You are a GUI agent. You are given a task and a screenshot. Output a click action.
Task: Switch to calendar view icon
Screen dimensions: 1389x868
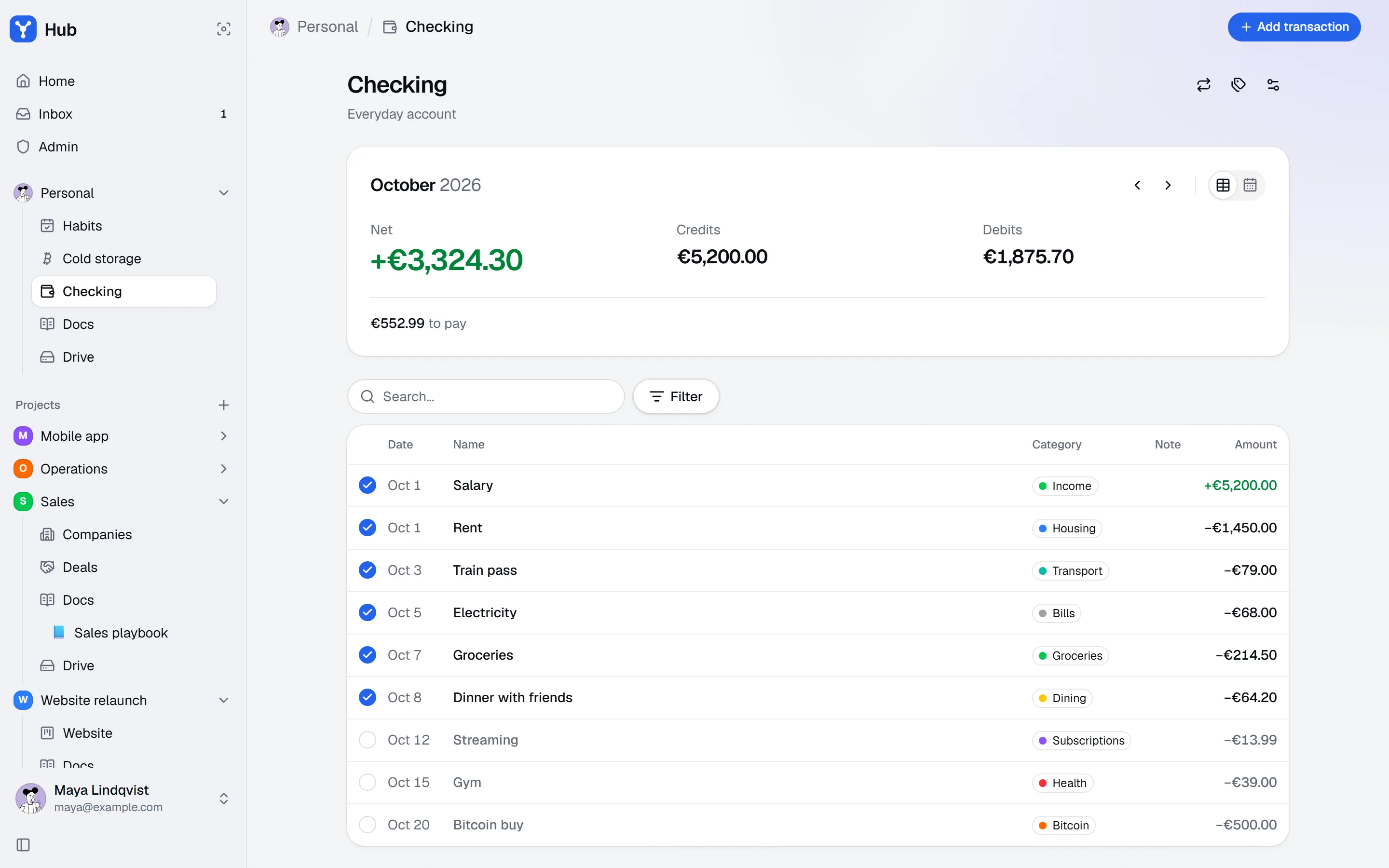(x=1250, y=185)
